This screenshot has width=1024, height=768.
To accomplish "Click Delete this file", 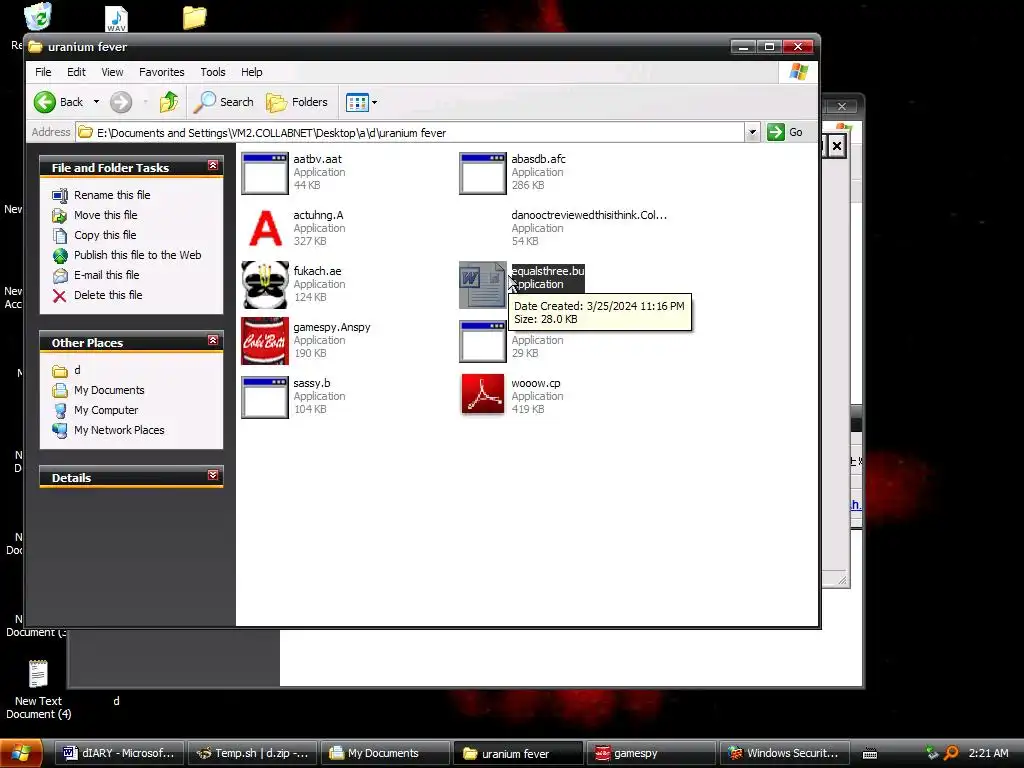I will point(108,295).
